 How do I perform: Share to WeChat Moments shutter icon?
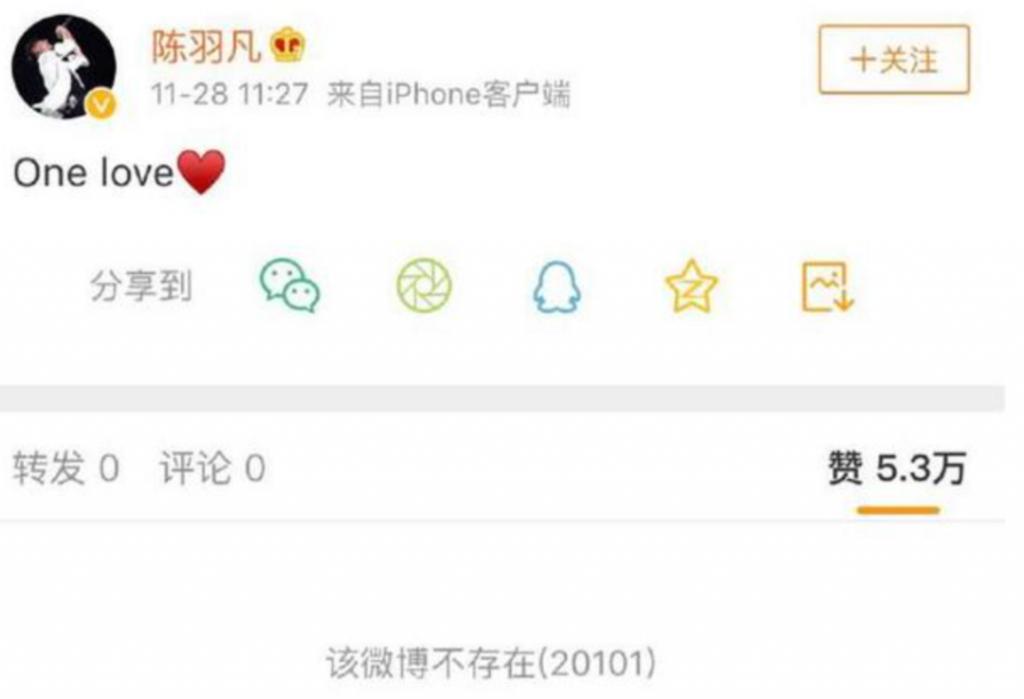[x=424, y=285]
